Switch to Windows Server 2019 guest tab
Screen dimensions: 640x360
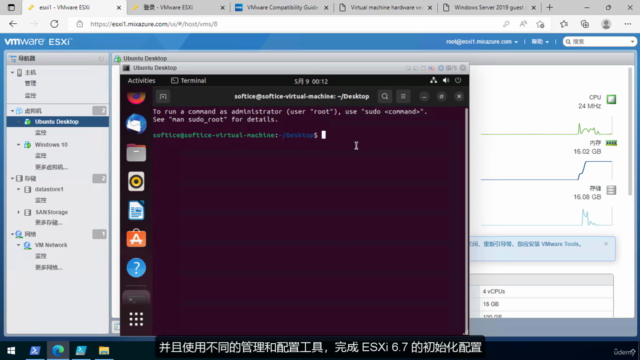(489, 7)
